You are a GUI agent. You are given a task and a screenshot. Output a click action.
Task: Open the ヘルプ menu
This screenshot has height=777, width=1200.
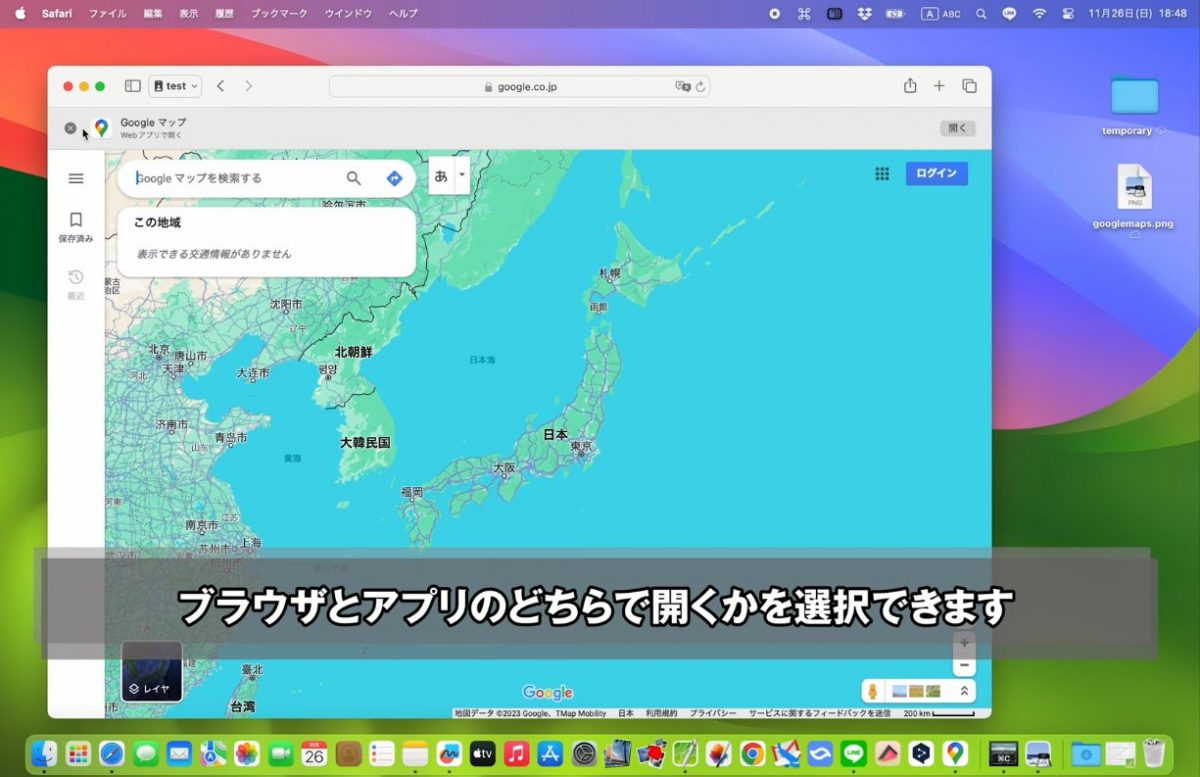pos(403,14)
